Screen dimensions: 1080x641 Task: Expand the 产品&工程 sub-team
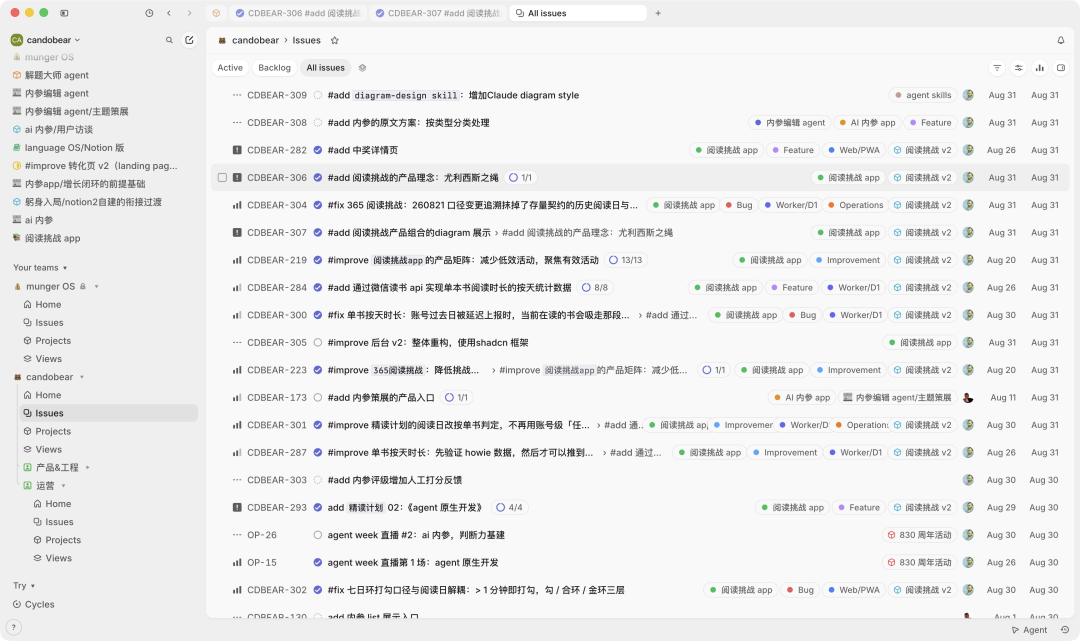tap(87, 467)
